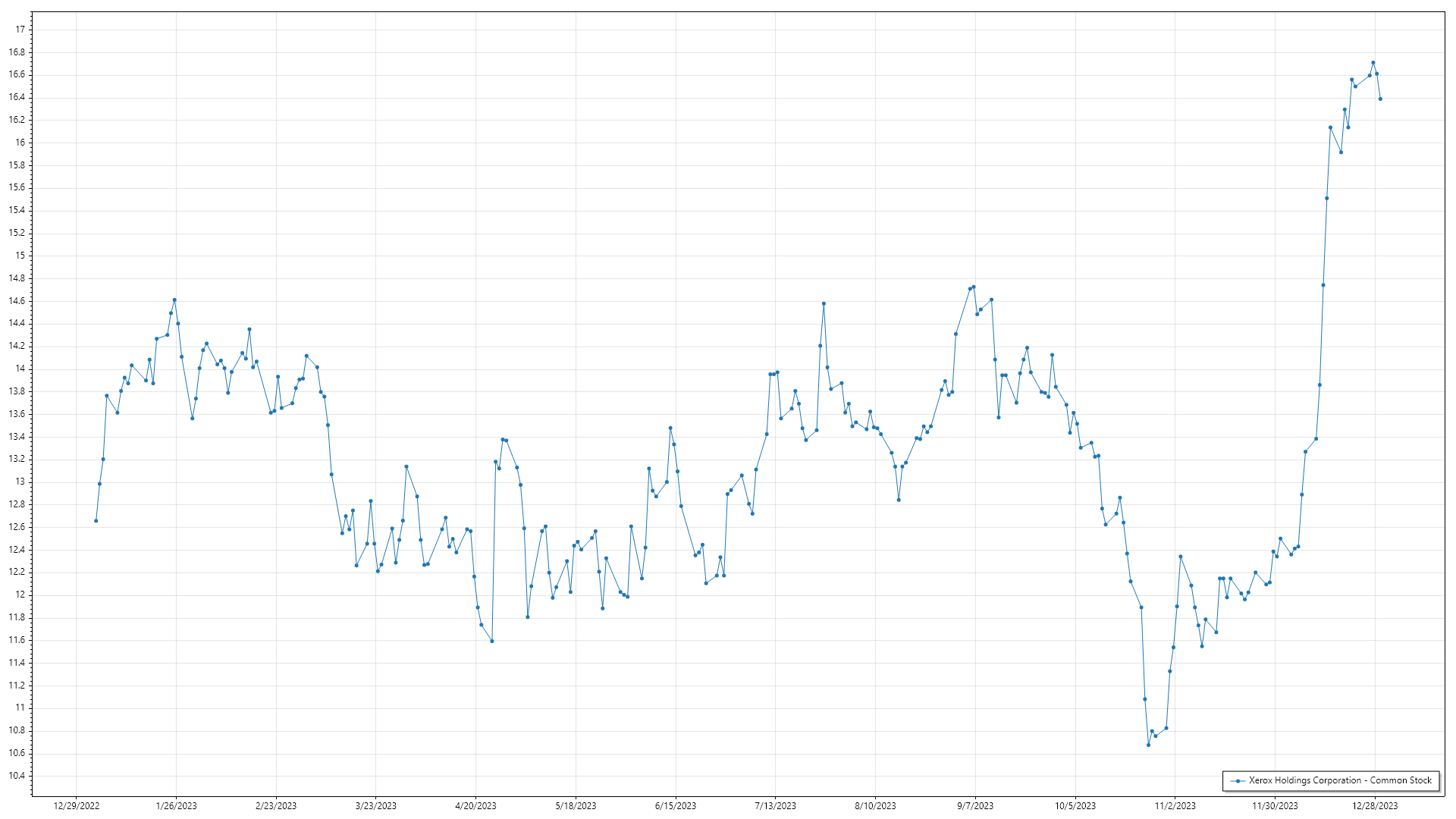Select the first data point of the line
The image size is (1456, 819).
point(96,521)
